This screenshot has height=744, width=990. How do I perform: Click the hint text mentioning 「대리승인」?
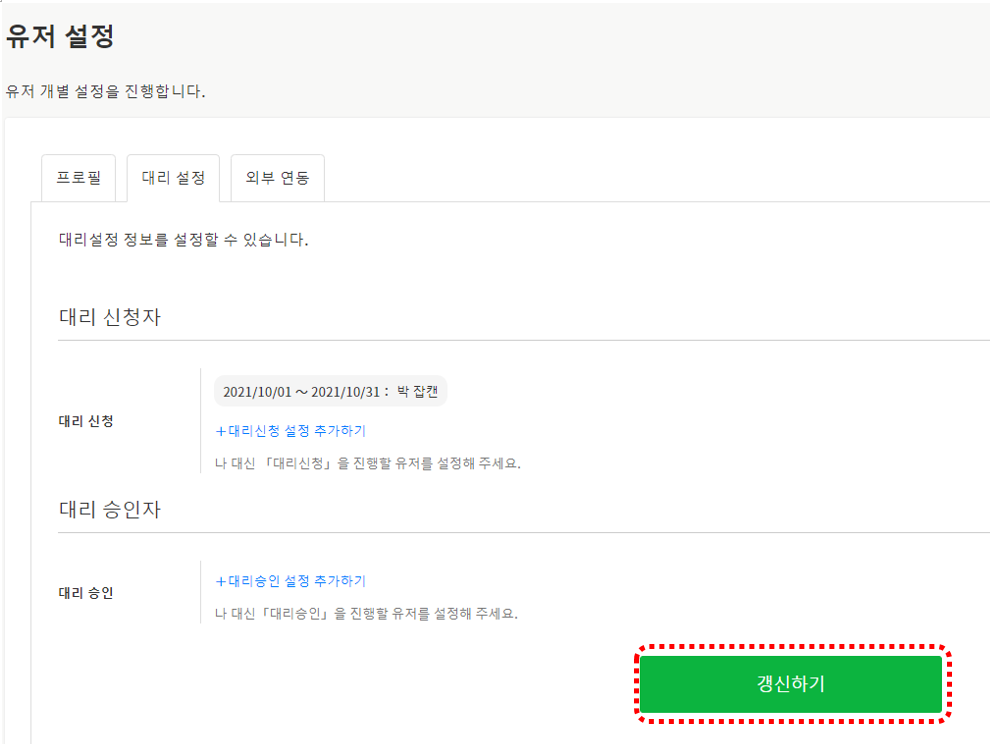click(366, 613)
